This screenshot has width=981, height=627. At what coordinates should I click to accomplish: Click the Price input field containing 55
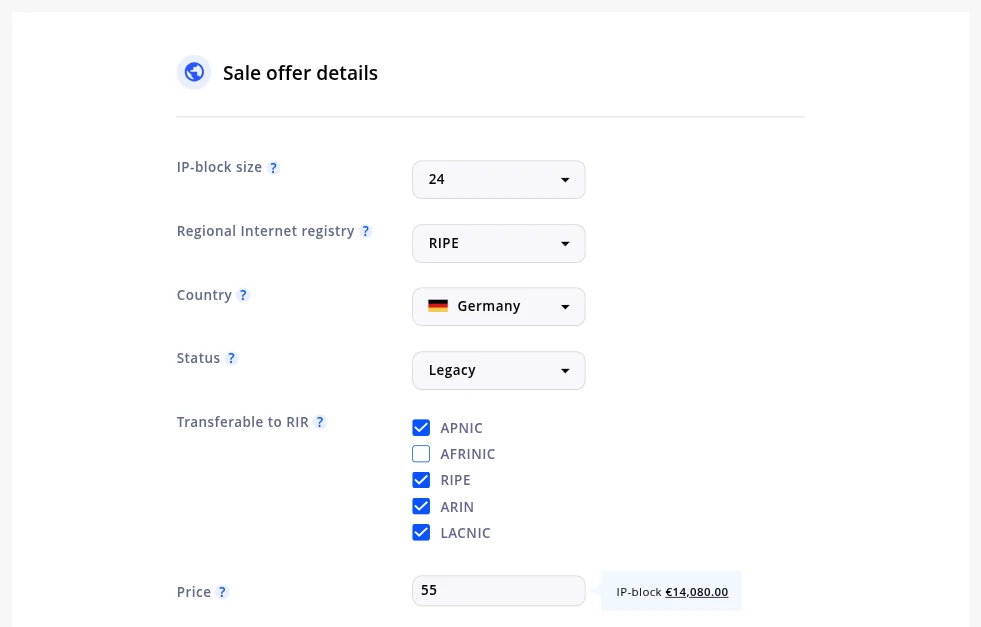point(498,590)
